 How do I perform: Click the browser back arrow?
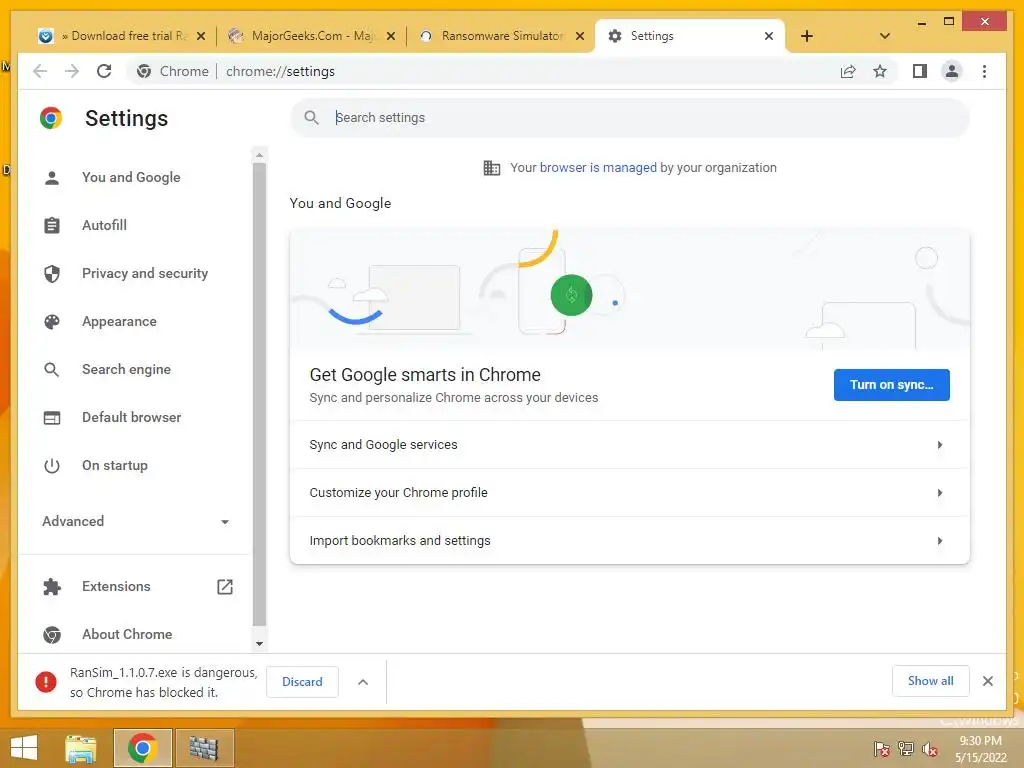coord(40,71)
